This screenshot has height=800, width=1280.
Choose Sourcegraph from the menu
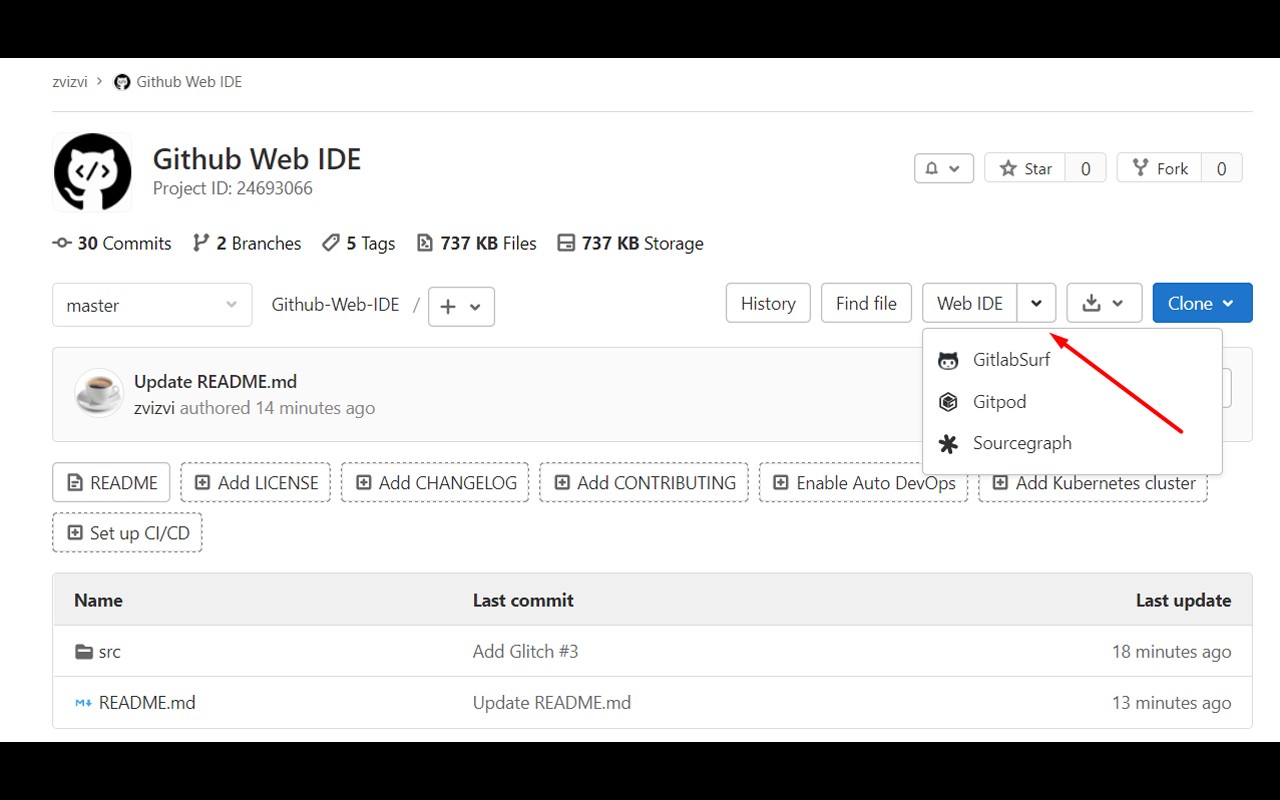click(x=1021, y=443)
